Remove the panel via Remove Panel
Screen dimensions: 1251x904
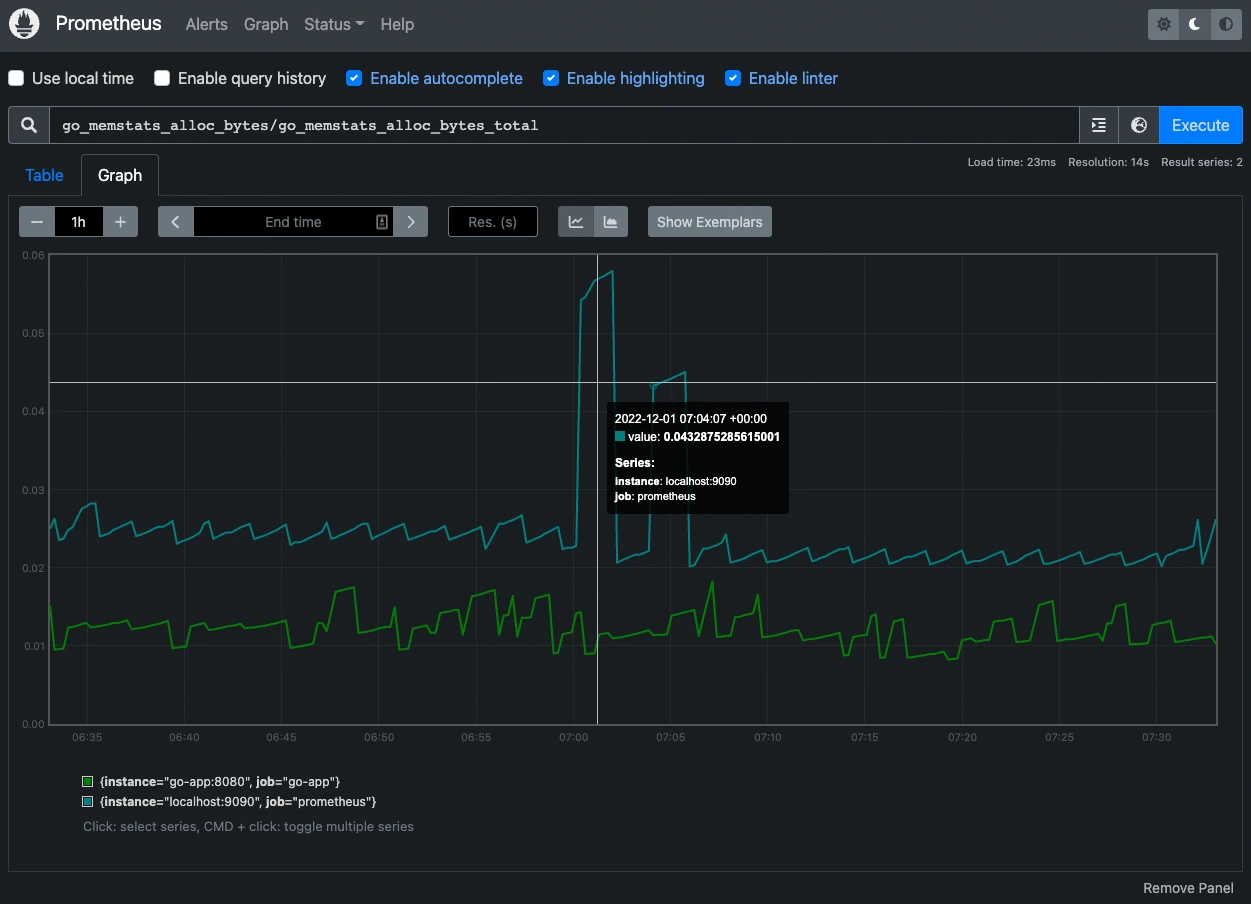(x=1188, y=888)
